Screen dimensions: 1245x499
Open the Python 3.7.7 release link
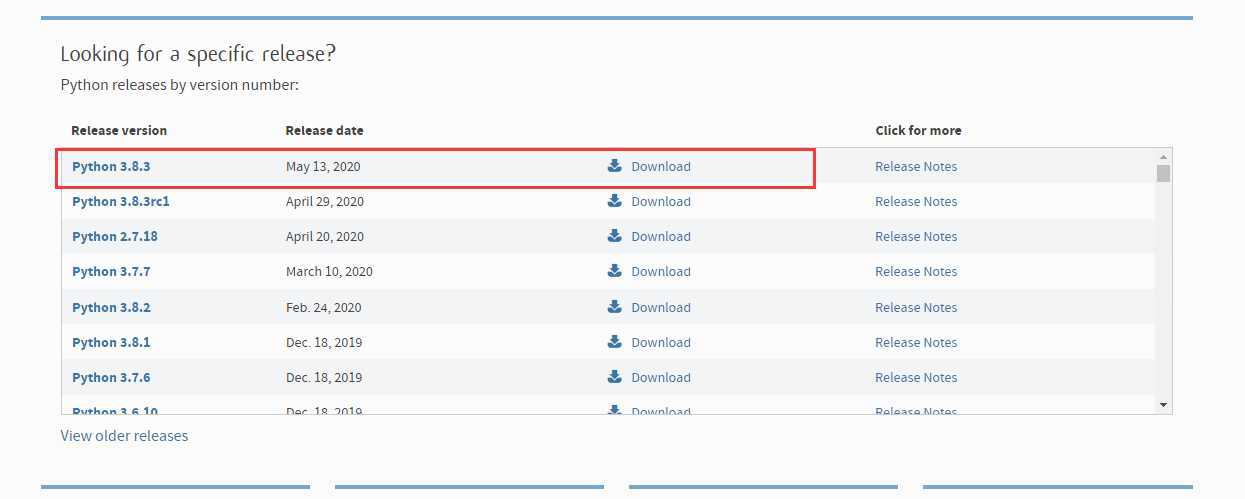(111, 272)
